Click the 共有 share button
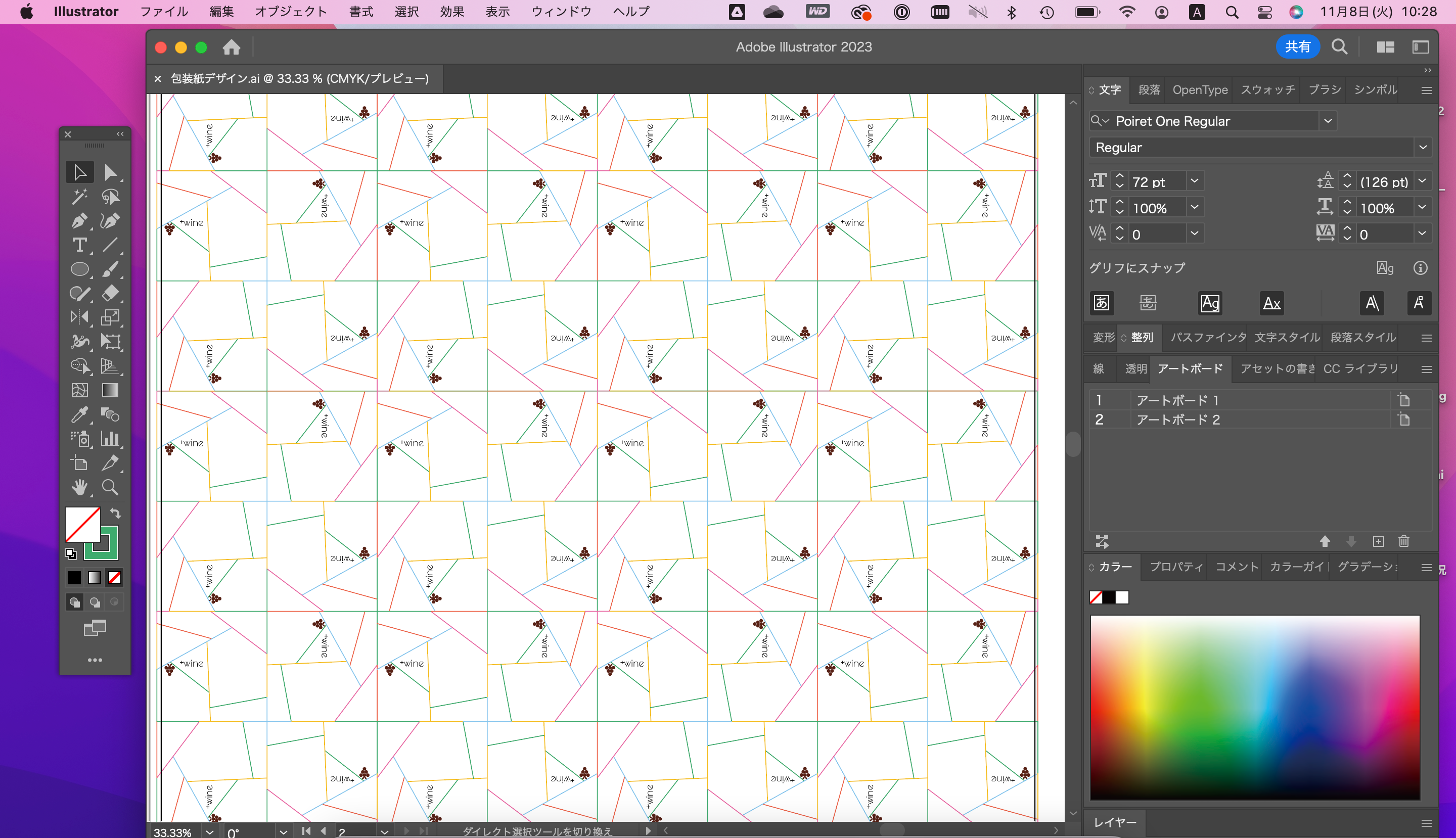 click(x=1298, y=46)
